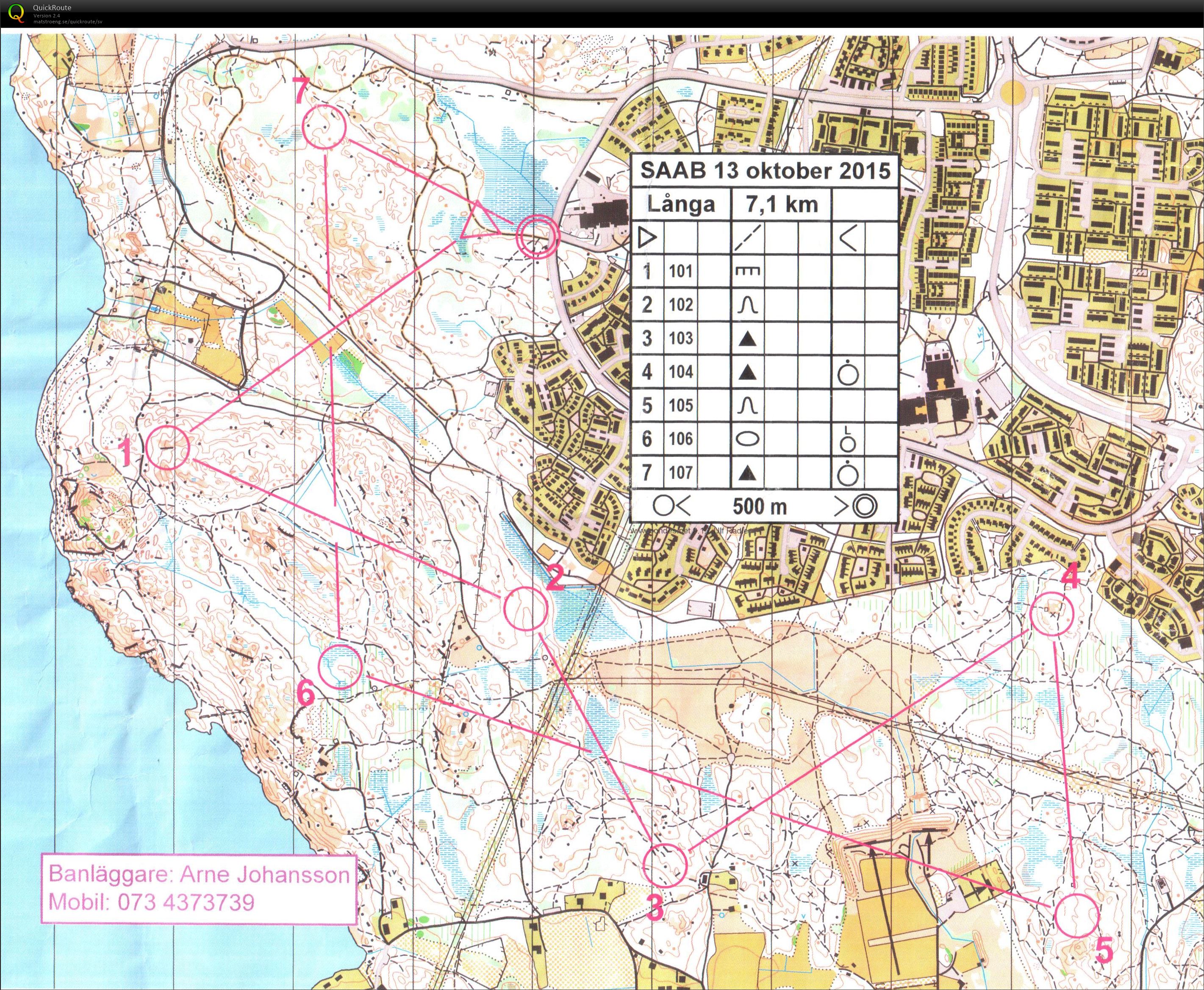Click control code 101 in description table
1204x990 pixels.
click(x=681, y=271)
